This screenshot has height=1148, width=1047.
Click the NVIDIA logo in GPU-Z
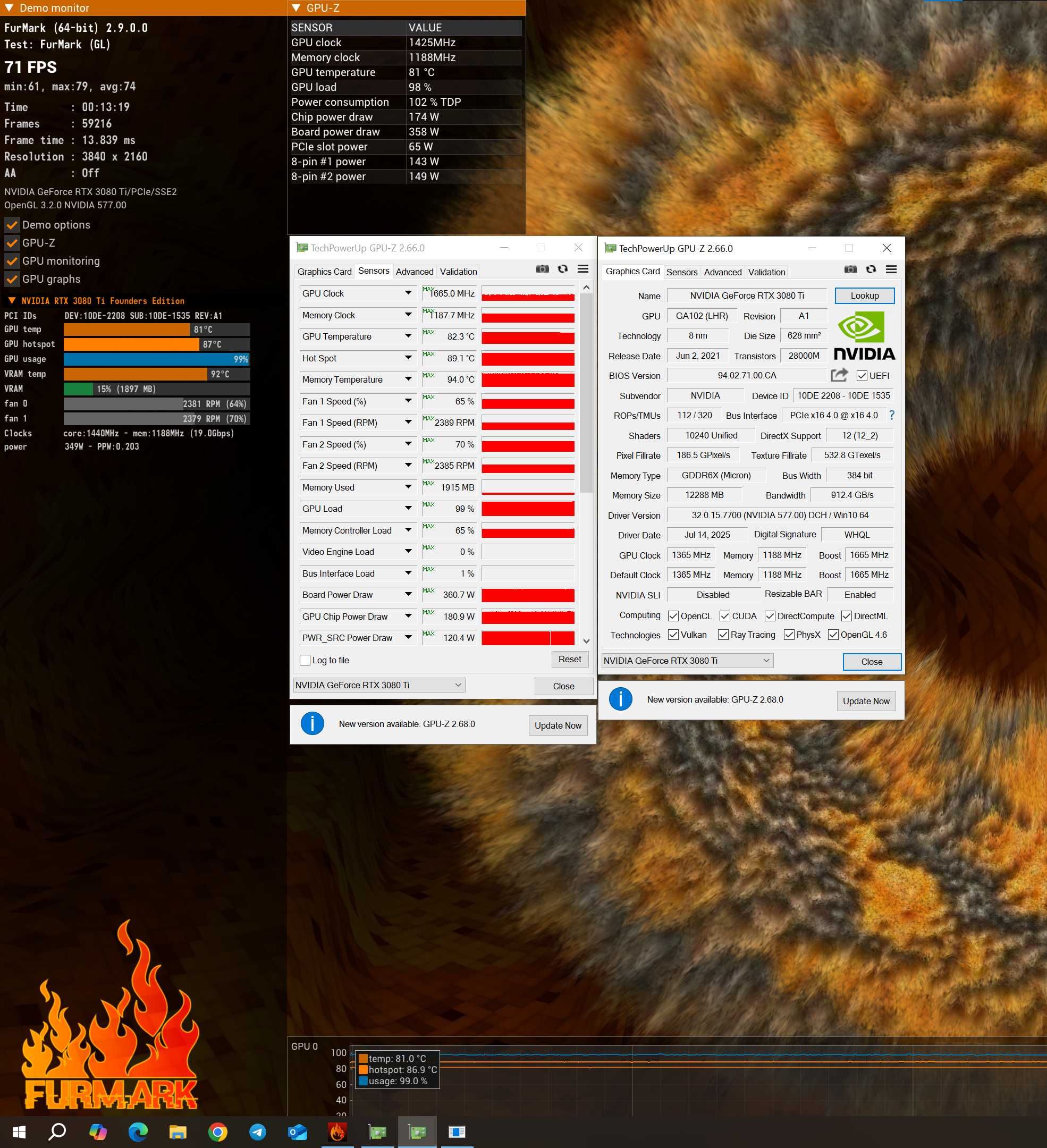864,335
